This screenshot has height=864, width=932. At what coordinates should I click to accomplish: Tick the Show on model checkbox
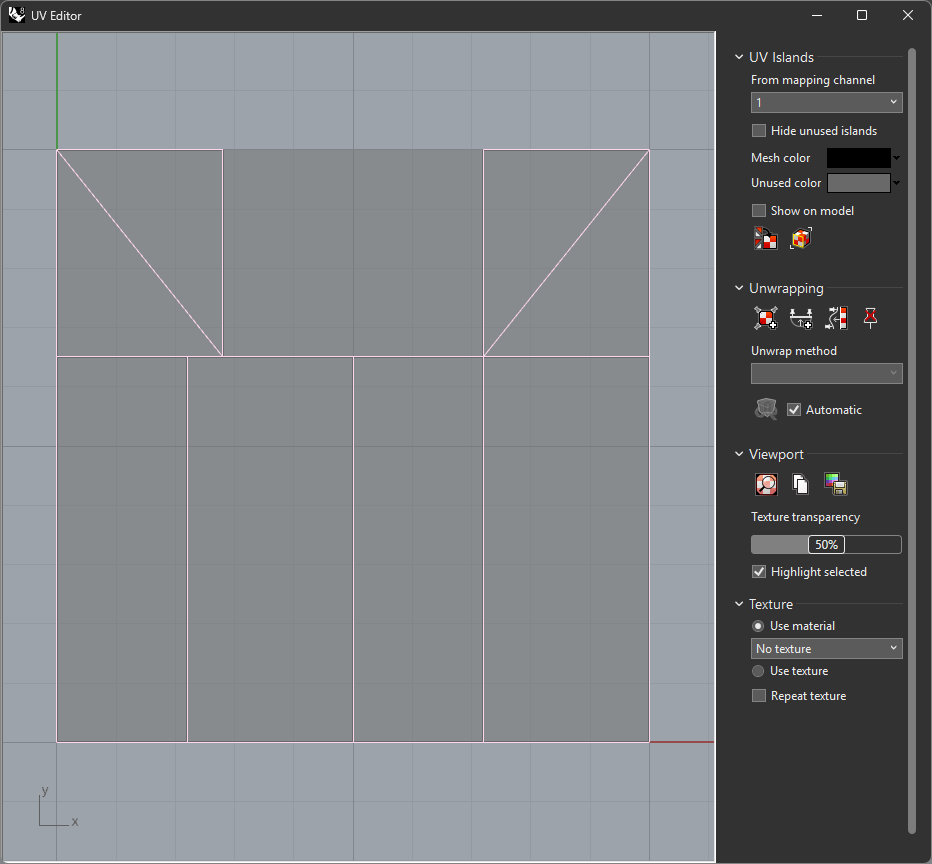coord(759,211)
